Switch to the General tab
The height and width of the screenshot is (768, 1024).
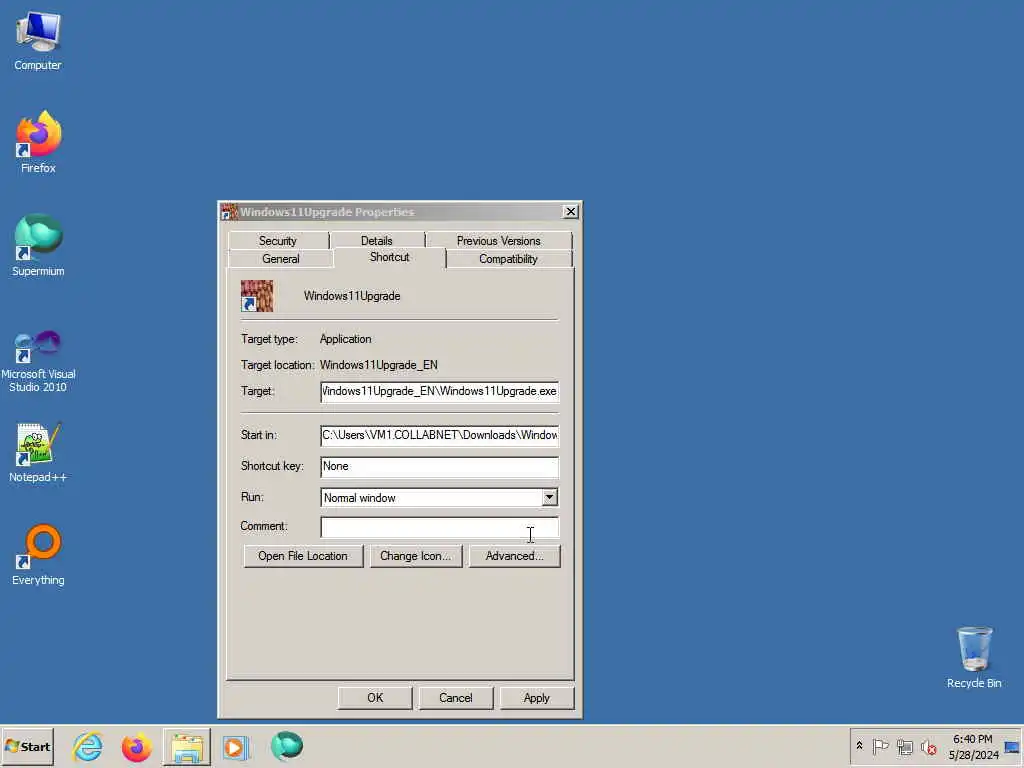click(281, 259)
